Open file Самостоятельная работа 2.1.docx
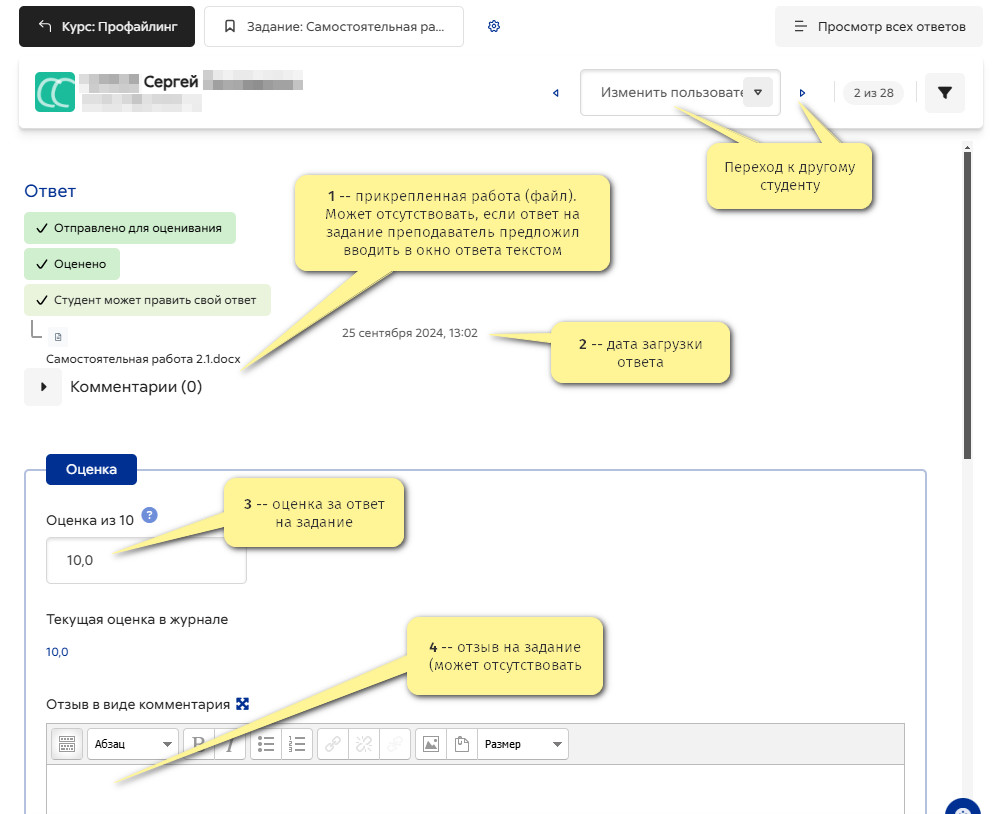The height and width of the screenshot is (814, 1003). 143,359
